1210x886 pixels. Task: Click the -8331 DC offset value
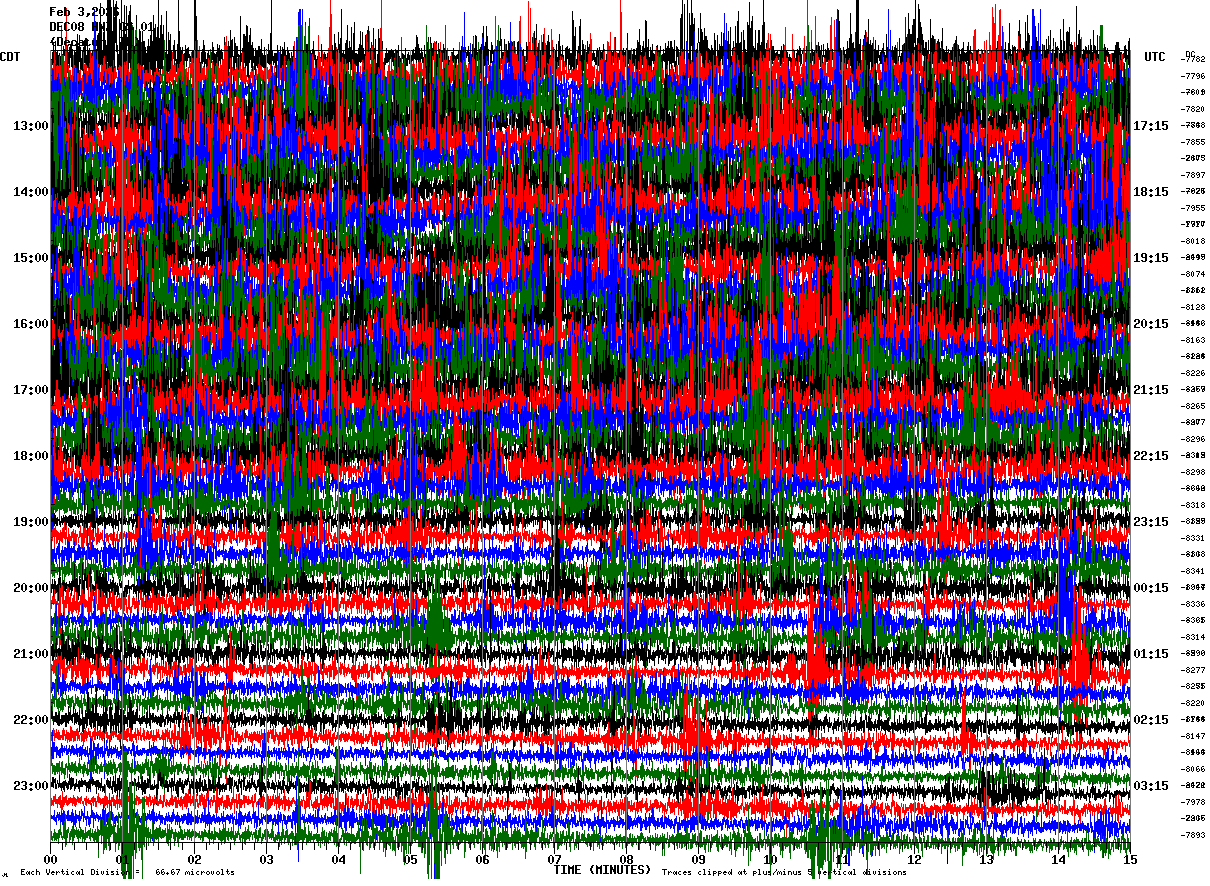1192,538
